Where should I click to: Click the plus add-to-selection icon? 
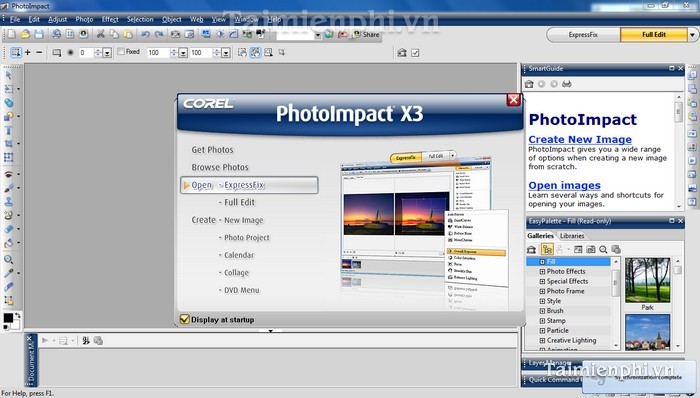[28, 52]
